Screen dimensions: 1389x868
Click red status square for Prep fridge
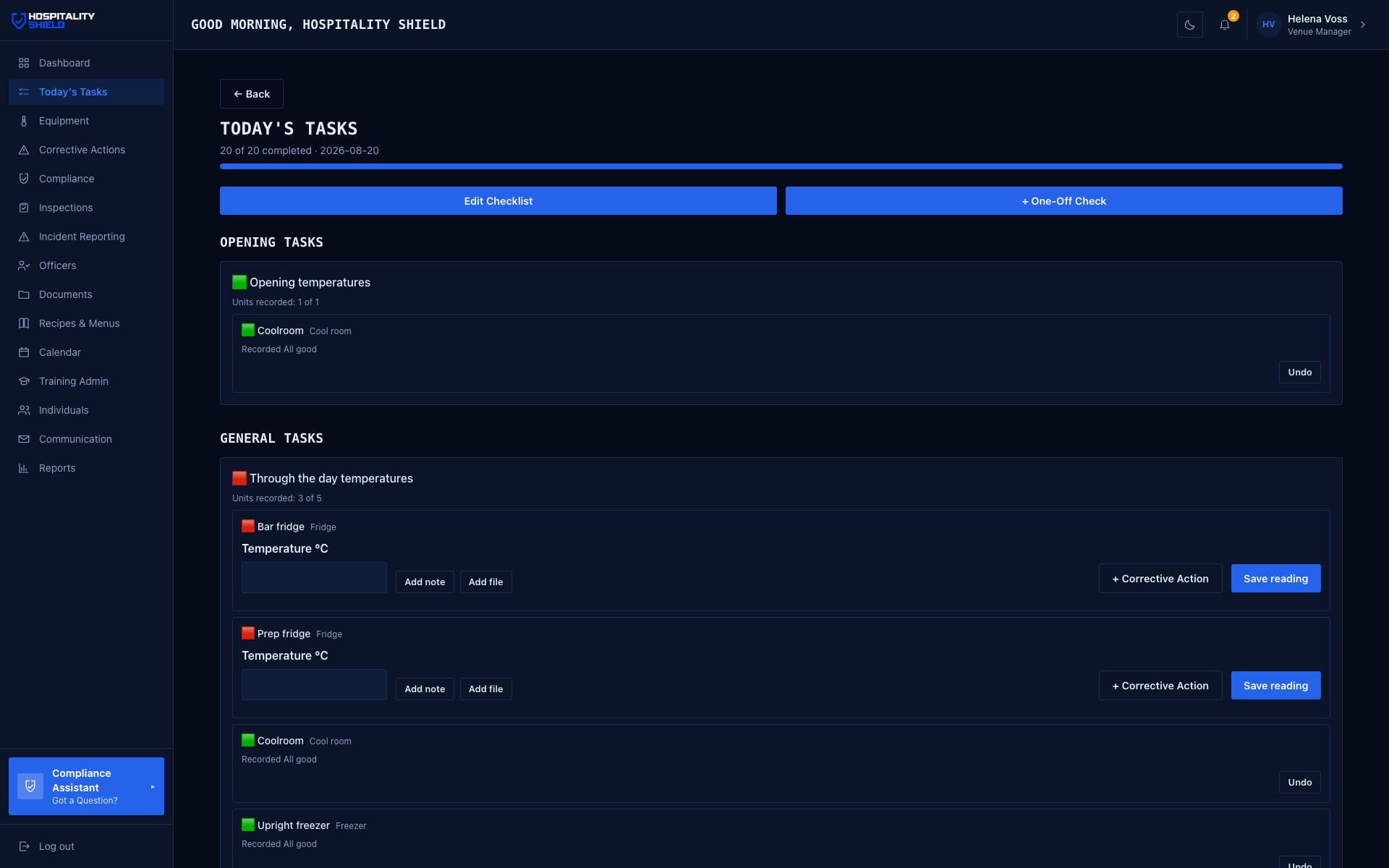[x=247, y=633]
